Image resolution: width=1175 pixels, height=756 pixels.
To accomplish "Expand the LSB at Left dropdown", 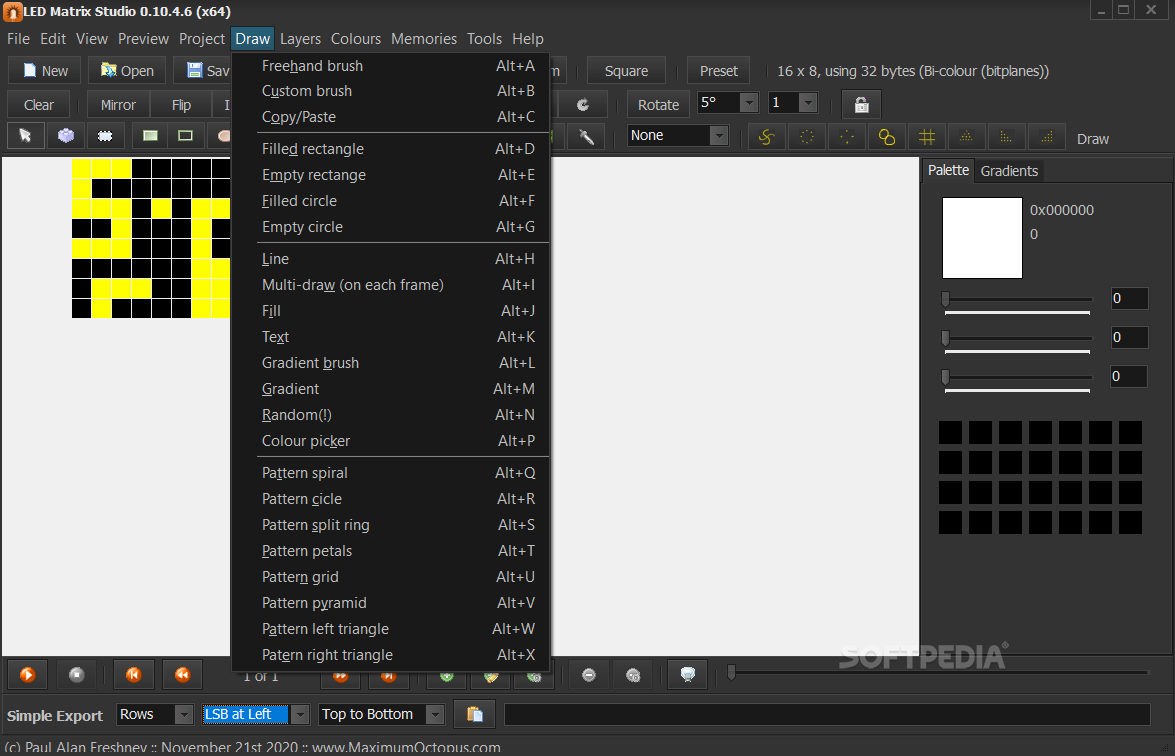I will tap(300, 715).
